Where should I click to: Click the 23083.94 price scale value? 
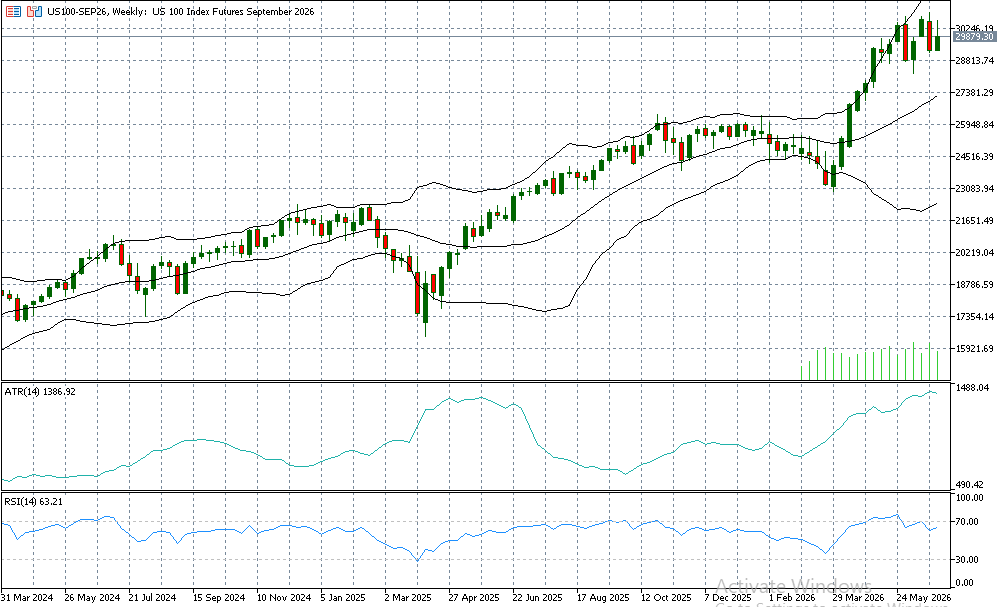tap(975, 188)
